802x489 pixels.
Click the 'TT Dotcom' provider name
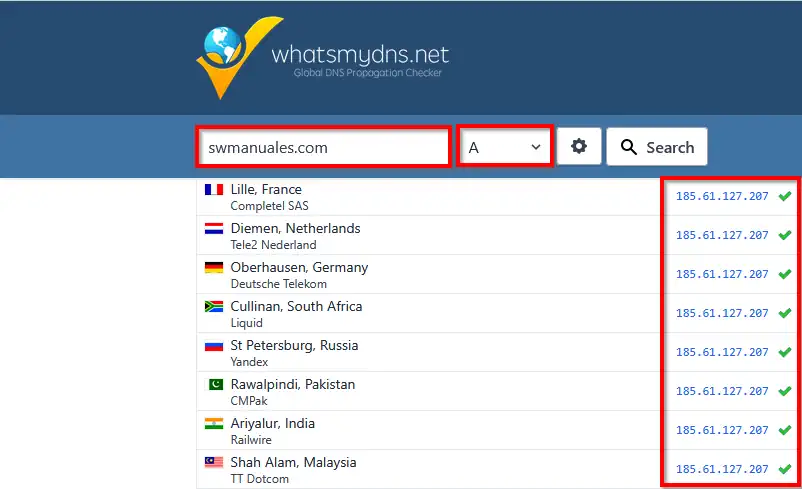[x=259, y=479]
